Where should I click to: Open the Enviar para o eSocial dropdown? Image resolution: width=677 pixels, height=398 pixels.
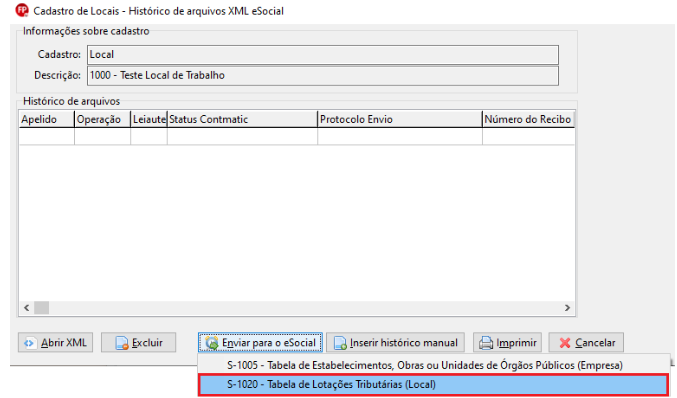[x=260, y=342]
